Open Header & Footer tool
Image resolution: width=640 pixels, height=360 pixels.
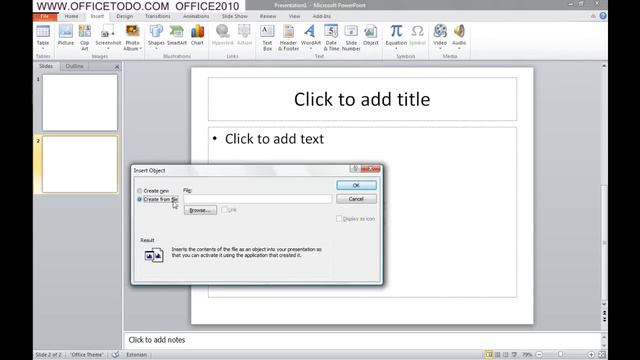[288, 37]
